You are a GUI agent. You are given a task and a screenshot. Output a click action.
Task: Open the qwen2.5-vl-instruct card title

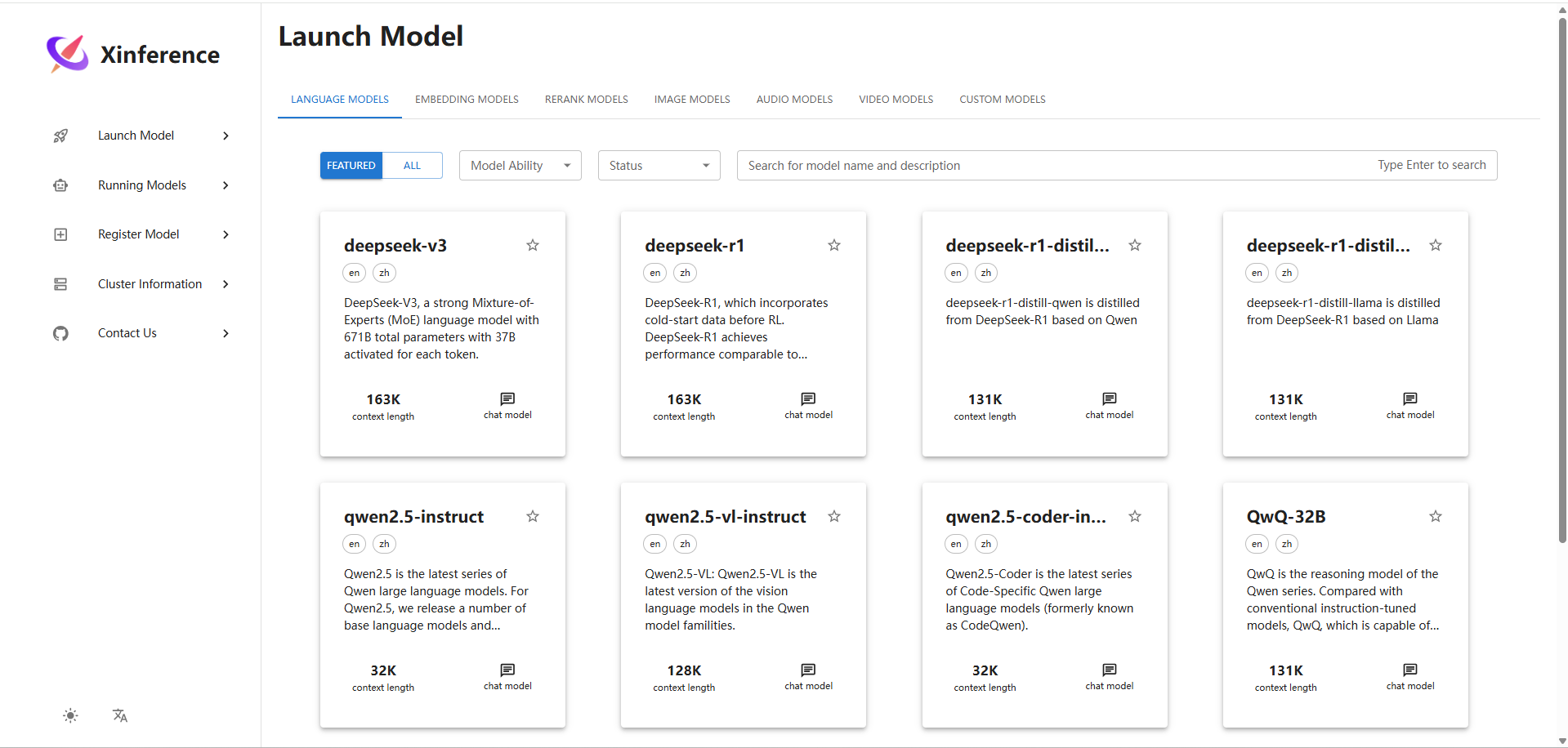(x=726, y=517)
